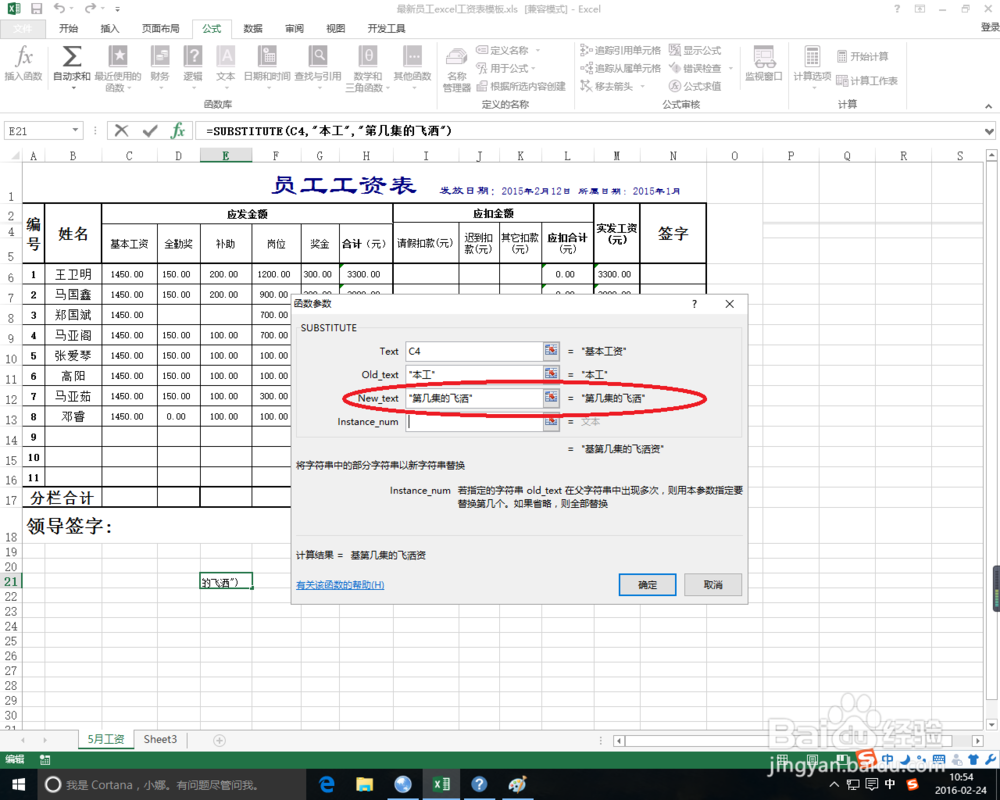This screenshot has width=1000, height=800.
Task: Click Calculate Now (开始计算)
Action: (x=862, y=57)
